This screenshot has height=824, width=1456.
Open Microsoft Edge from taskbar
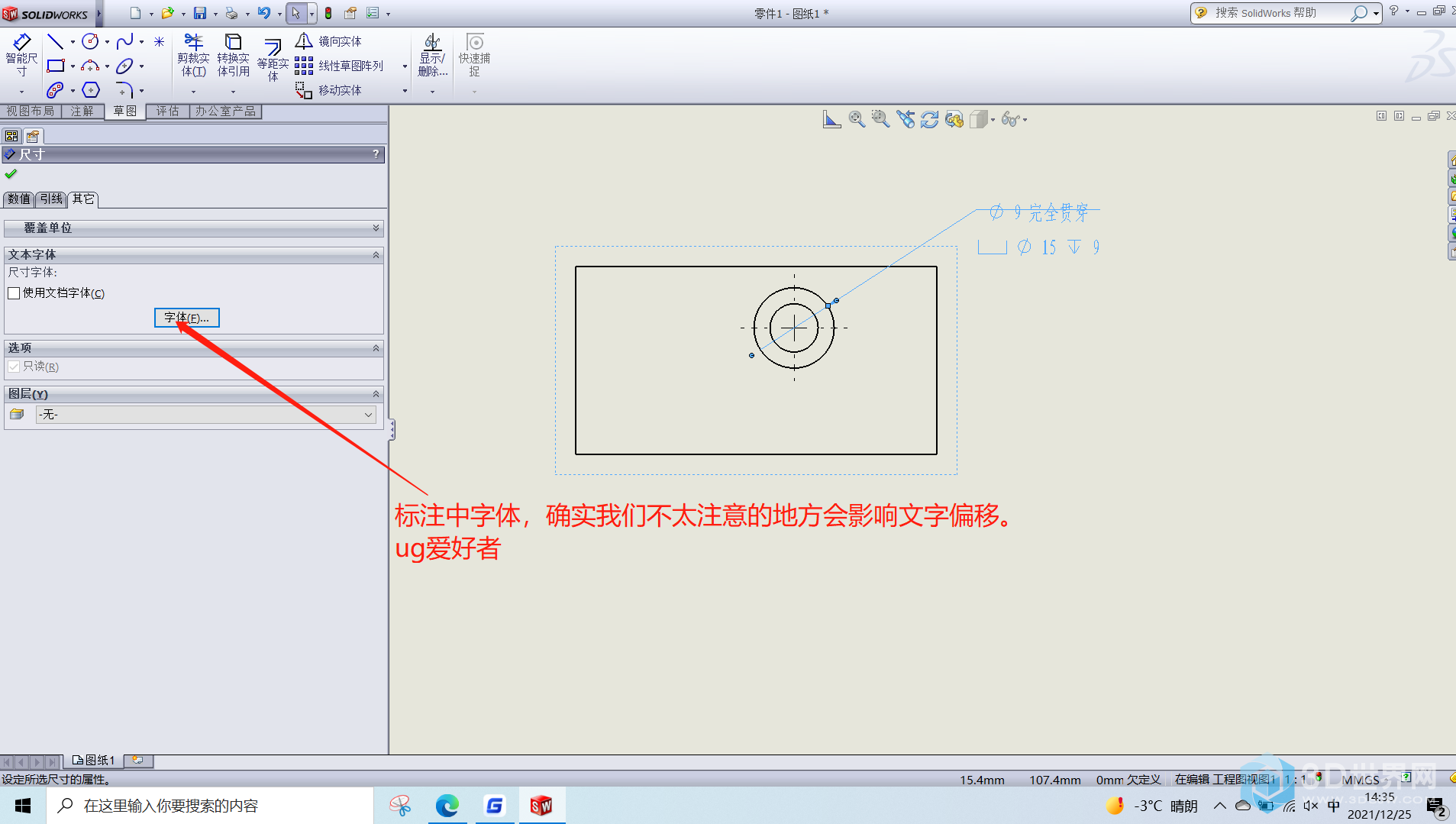[x=447, y=806]
